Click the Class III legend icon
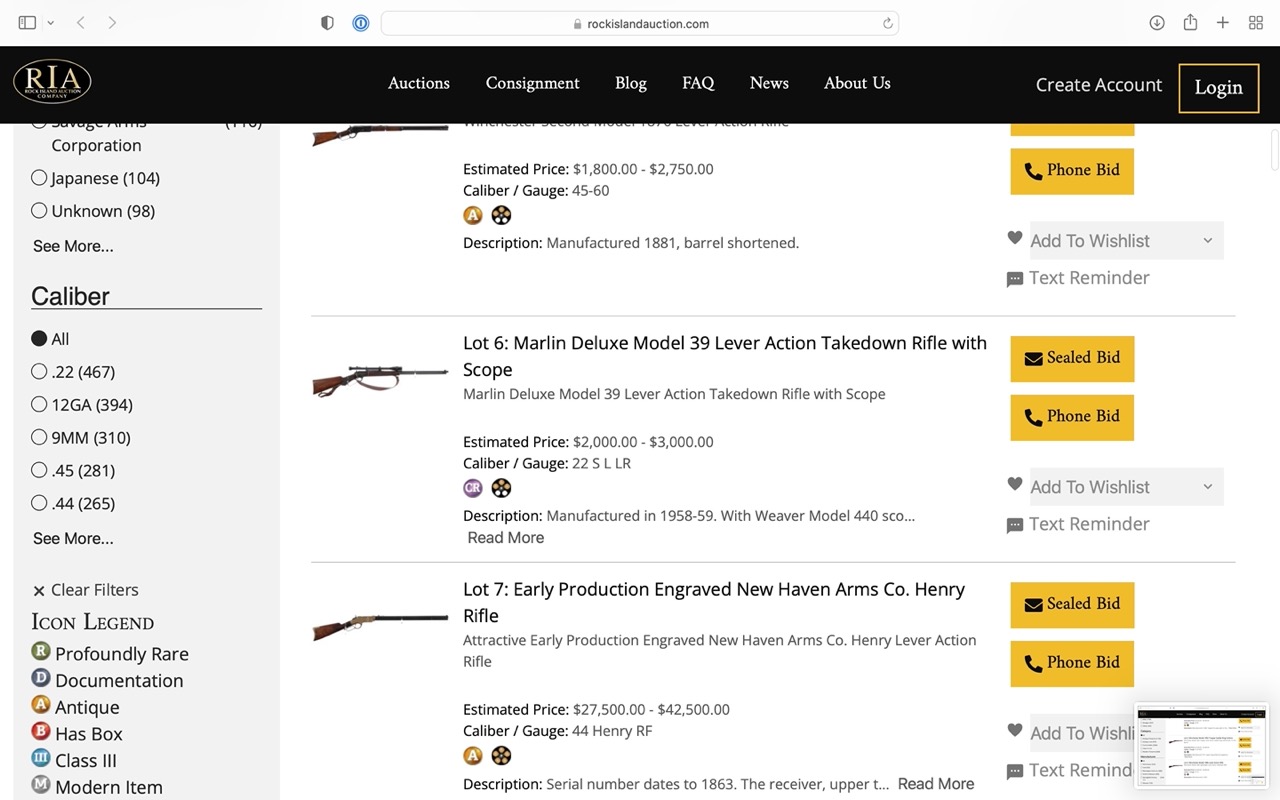 (41, 758)
